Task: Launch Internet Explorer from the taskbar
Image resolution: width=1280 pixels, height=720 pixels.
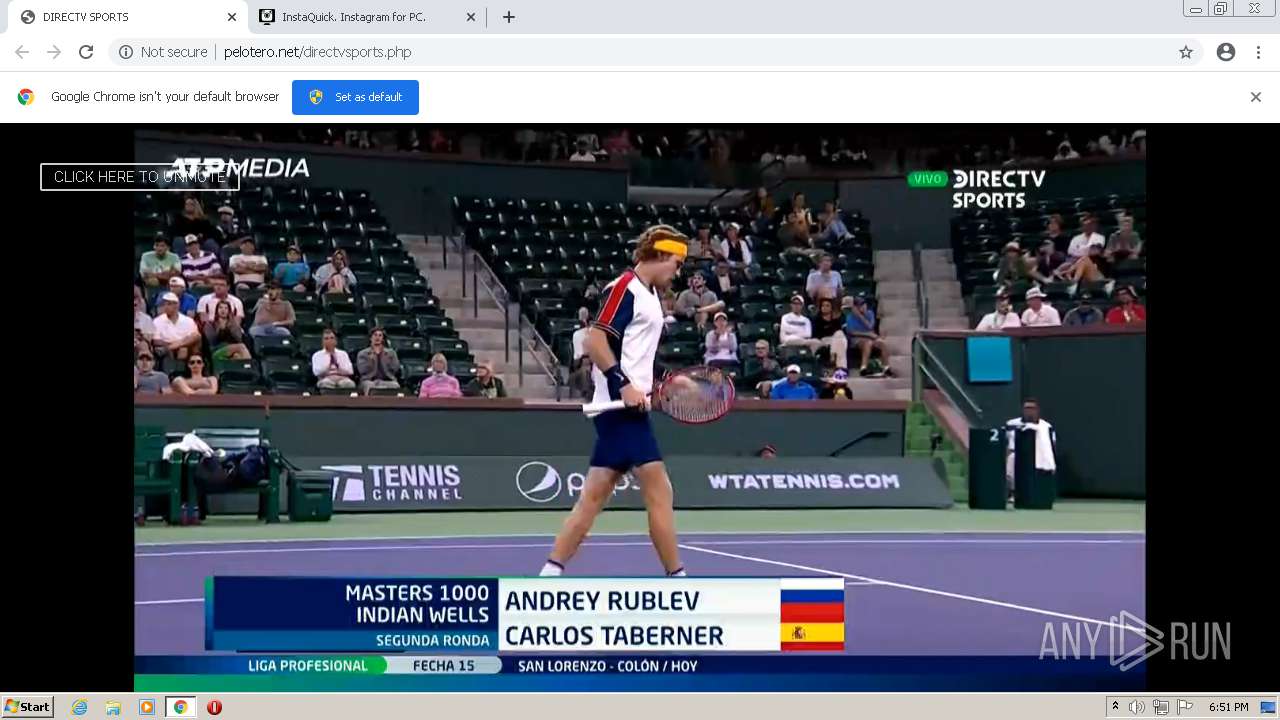Action: point(80,707)
